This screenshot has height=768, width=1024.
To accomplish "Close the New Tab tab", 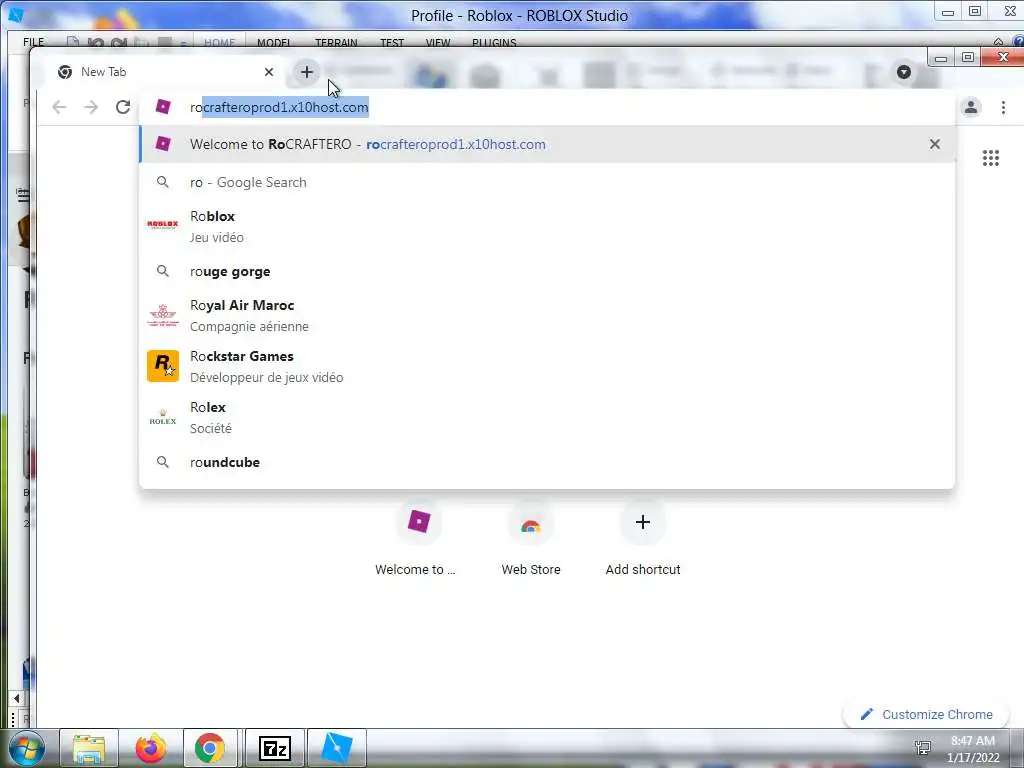I will click(x=269, y=72).
